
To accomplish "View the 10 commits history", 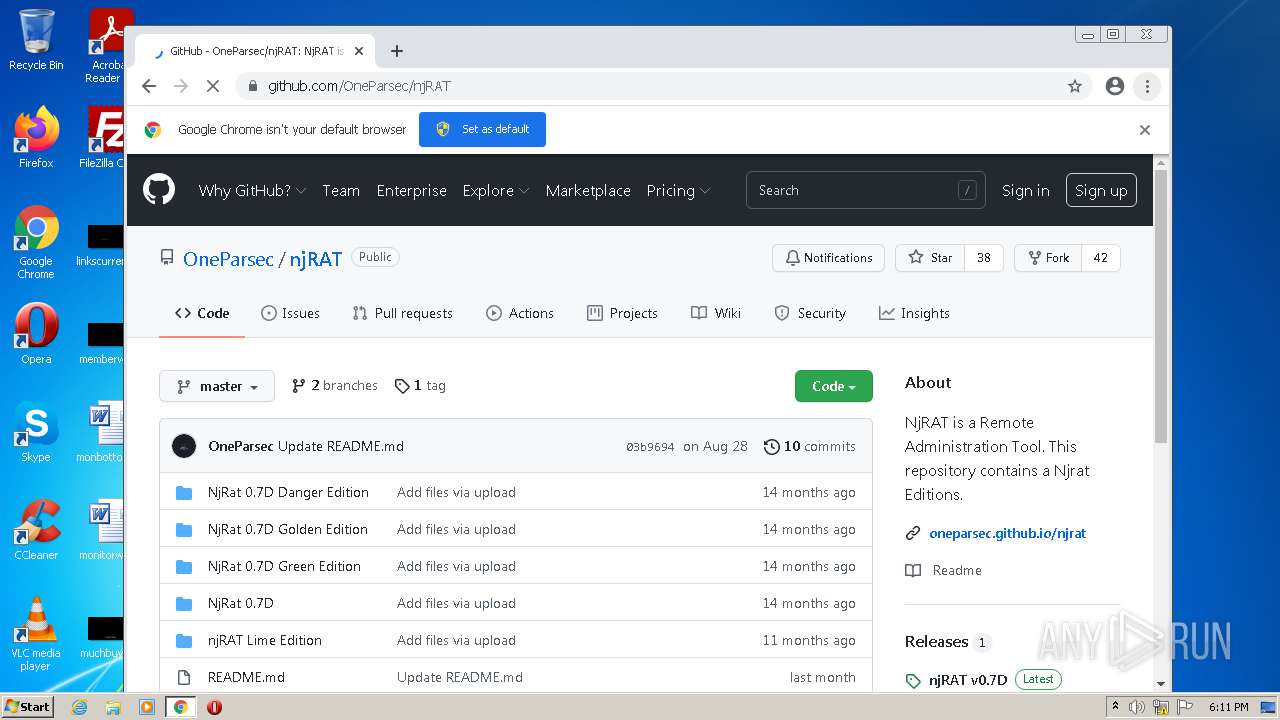I will point(809,446).
